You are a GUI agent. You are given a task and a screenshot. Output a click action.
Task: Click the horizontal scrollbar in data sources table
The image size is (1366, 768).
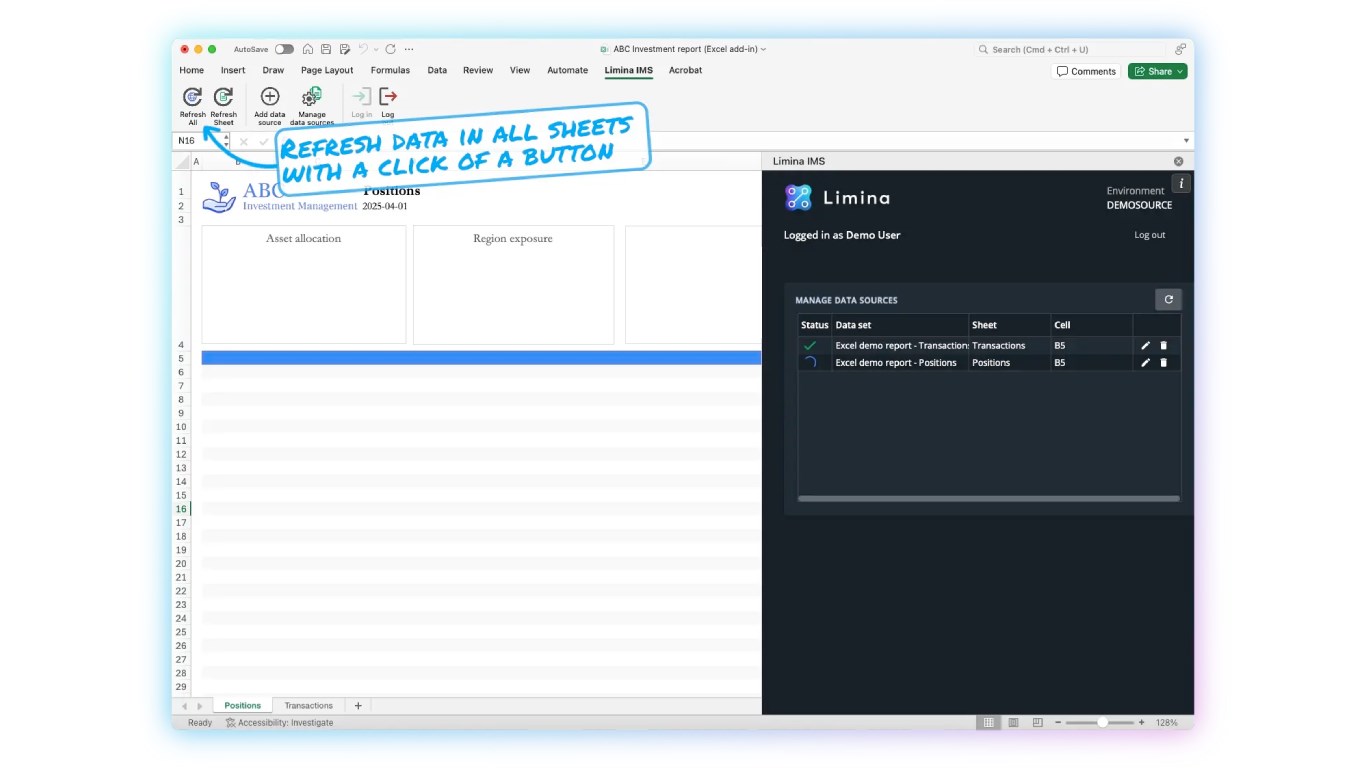point(989,498)
